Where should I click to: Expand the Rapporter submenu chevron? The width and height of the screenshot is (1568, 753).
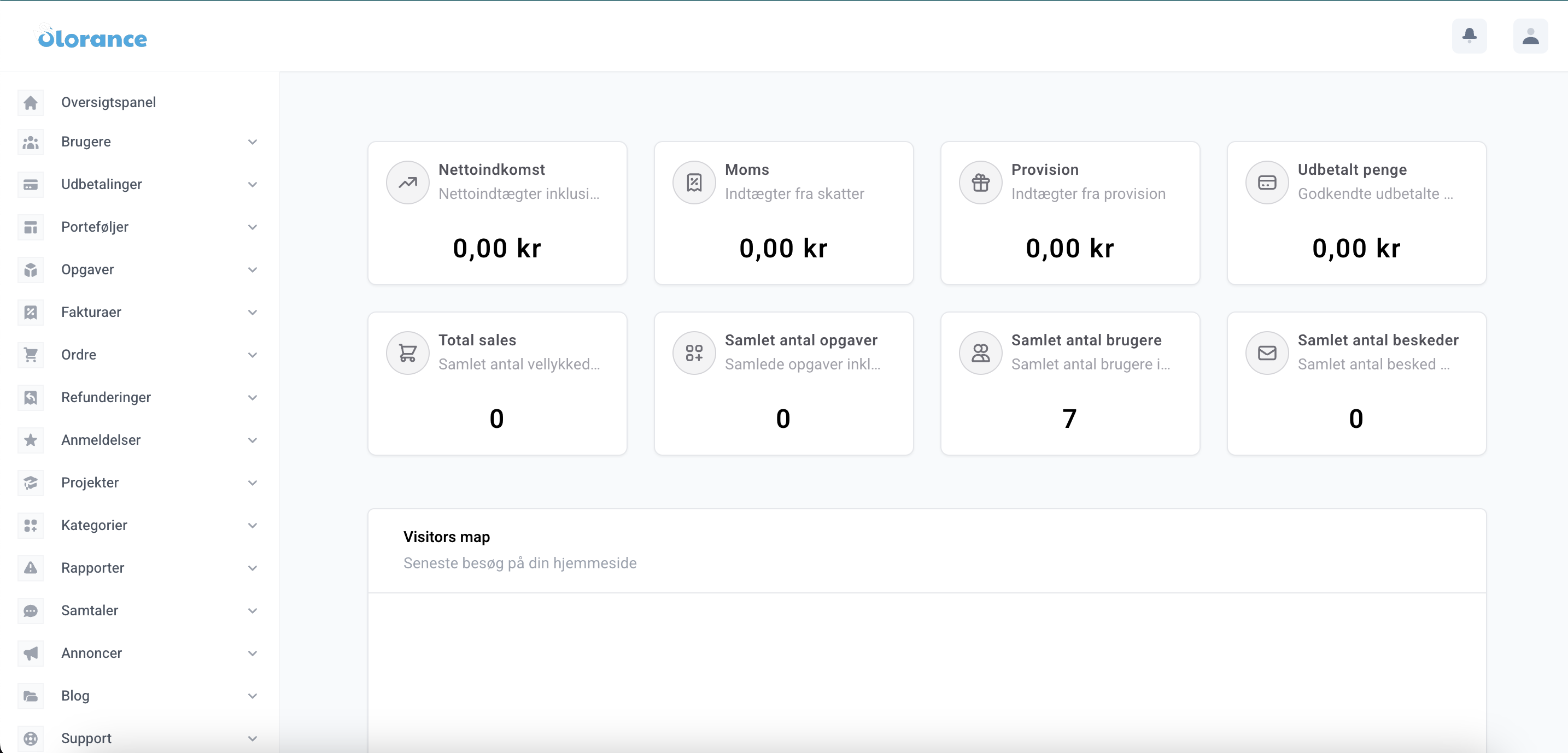coord(253,568)
